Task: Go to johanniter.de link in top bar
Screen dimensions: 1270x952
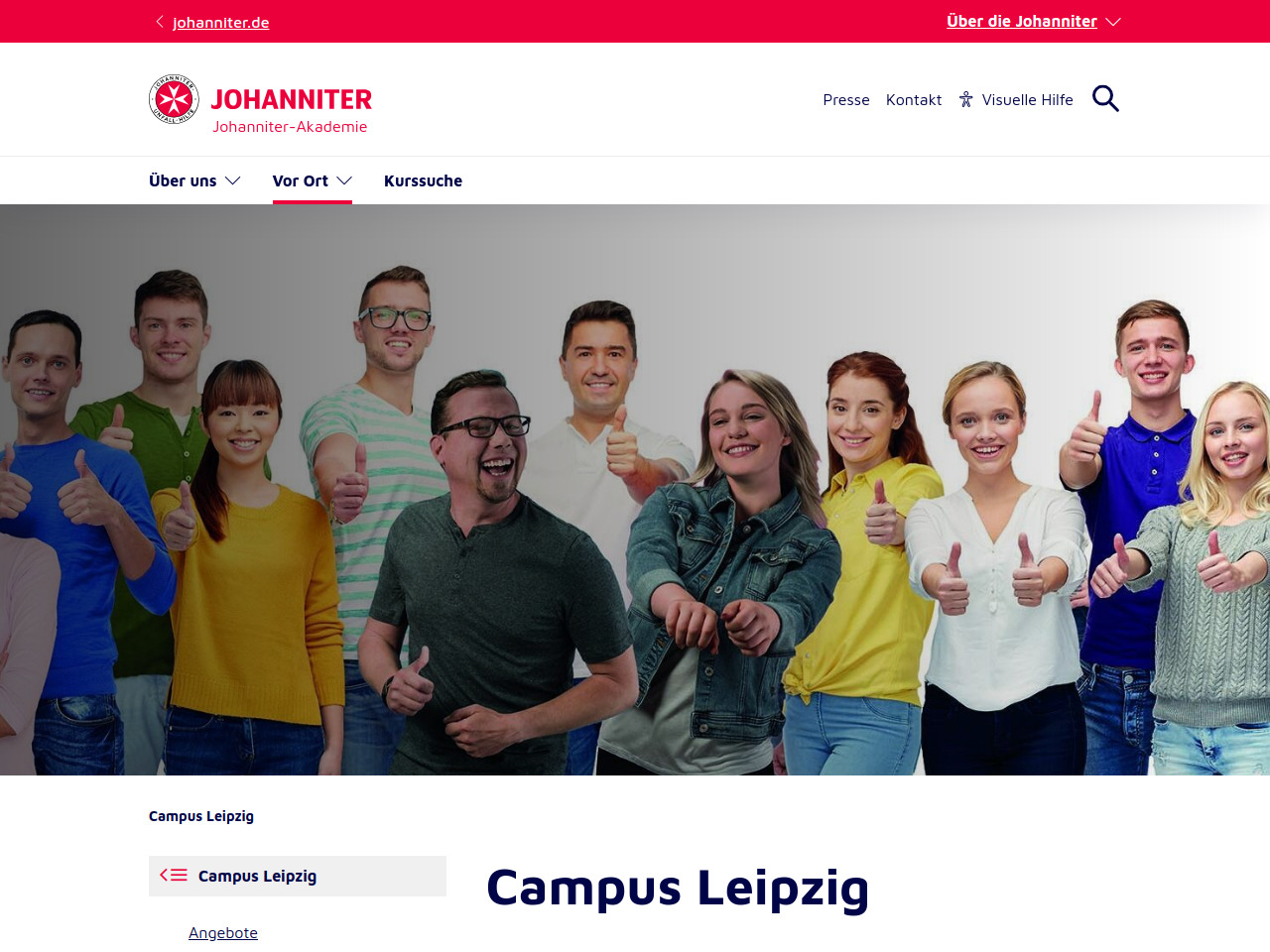Action: [x=220, y=22]
